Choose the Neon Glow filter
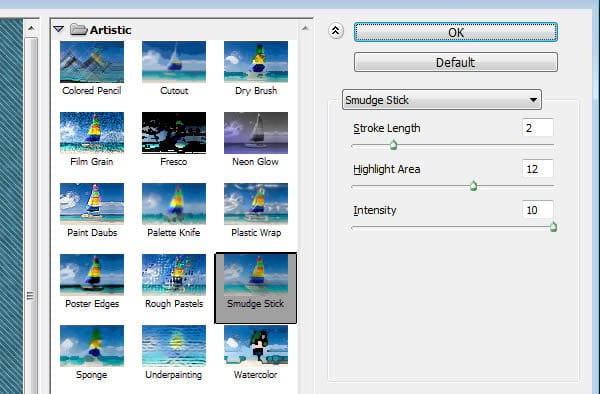 (256, 133)
